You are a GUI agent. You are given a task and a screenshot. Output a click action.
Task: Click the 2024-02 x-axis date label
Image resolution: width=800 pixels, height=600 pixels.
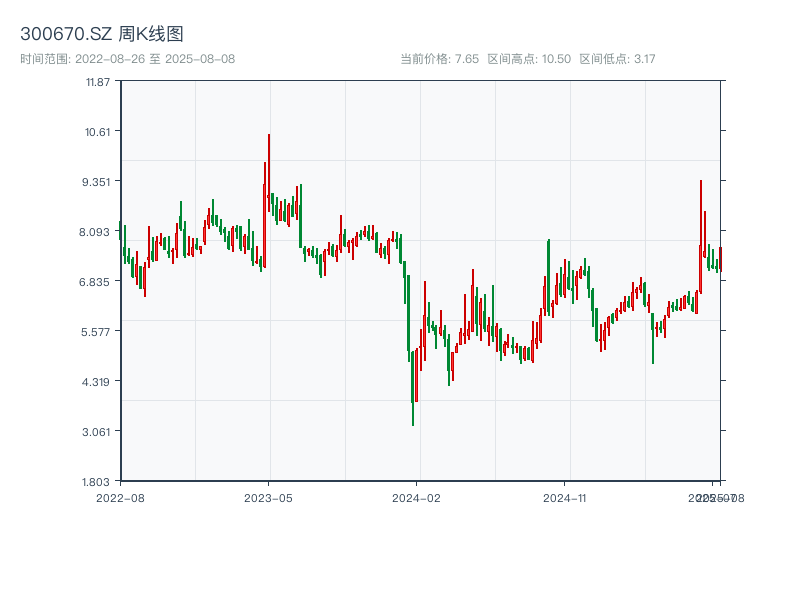[x=417, y=497]
